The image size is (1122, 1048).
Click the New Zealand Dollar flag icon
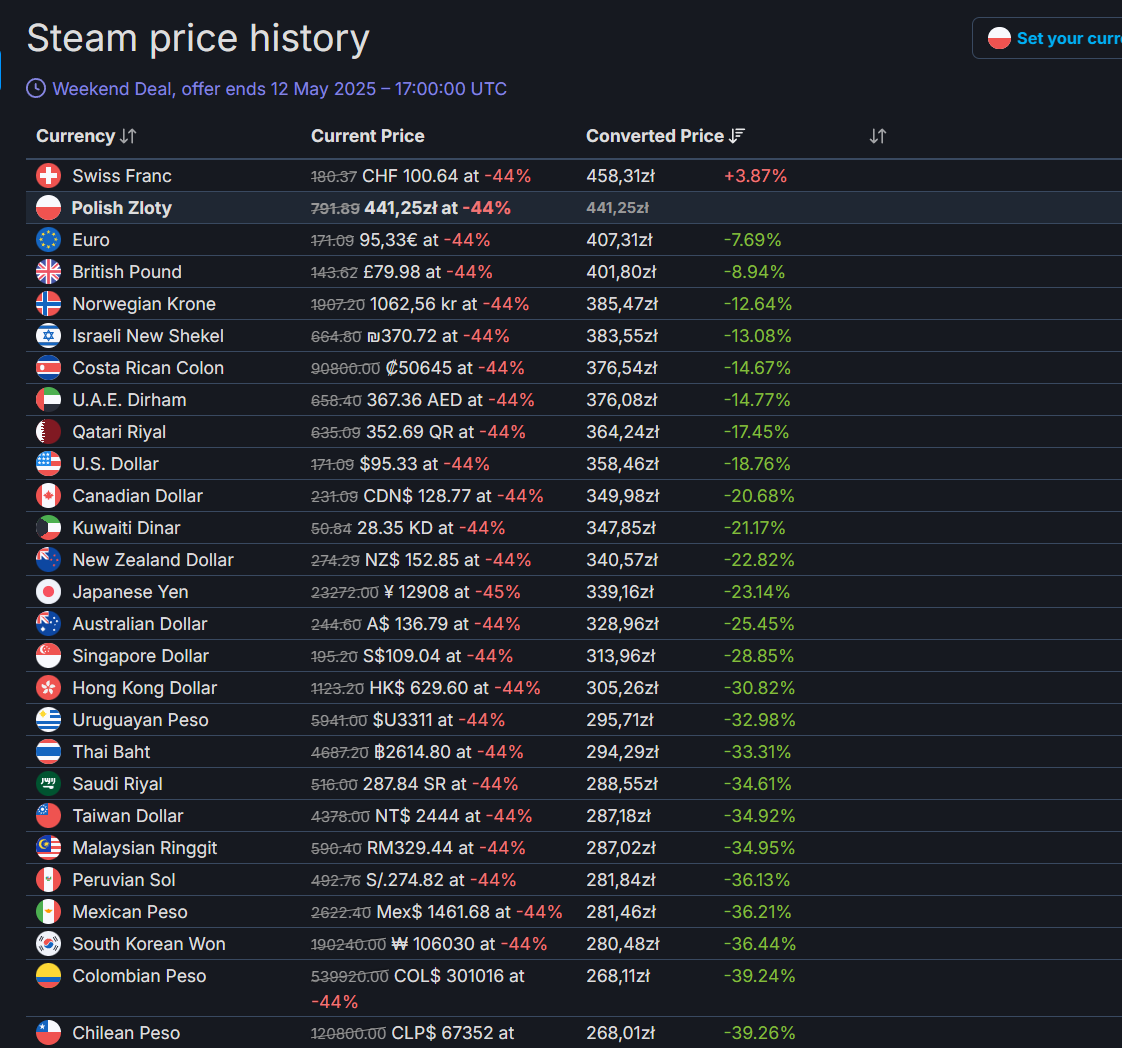click(x=49, y=559)
